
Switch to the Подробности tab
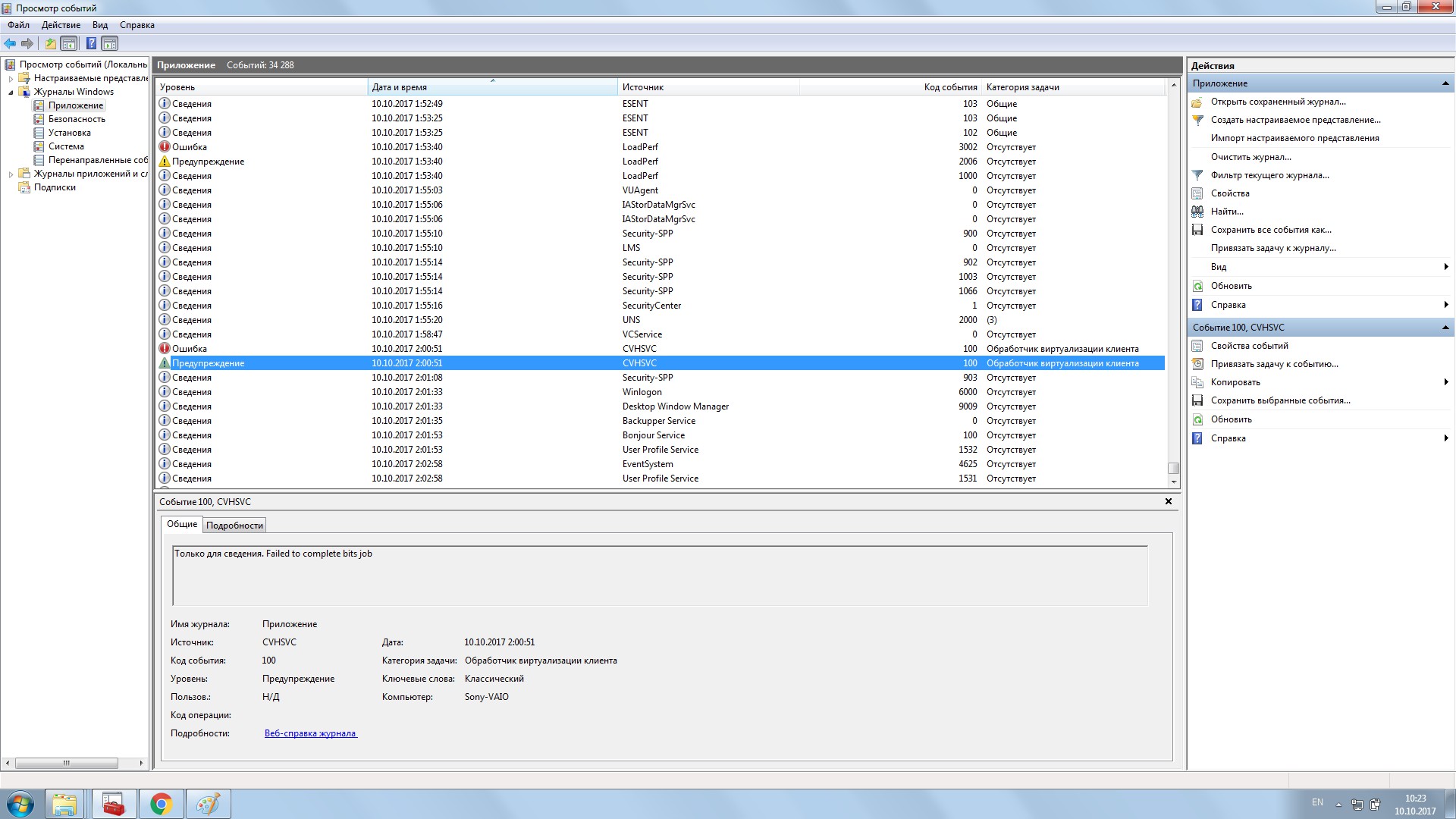click(x=234, y=526)
